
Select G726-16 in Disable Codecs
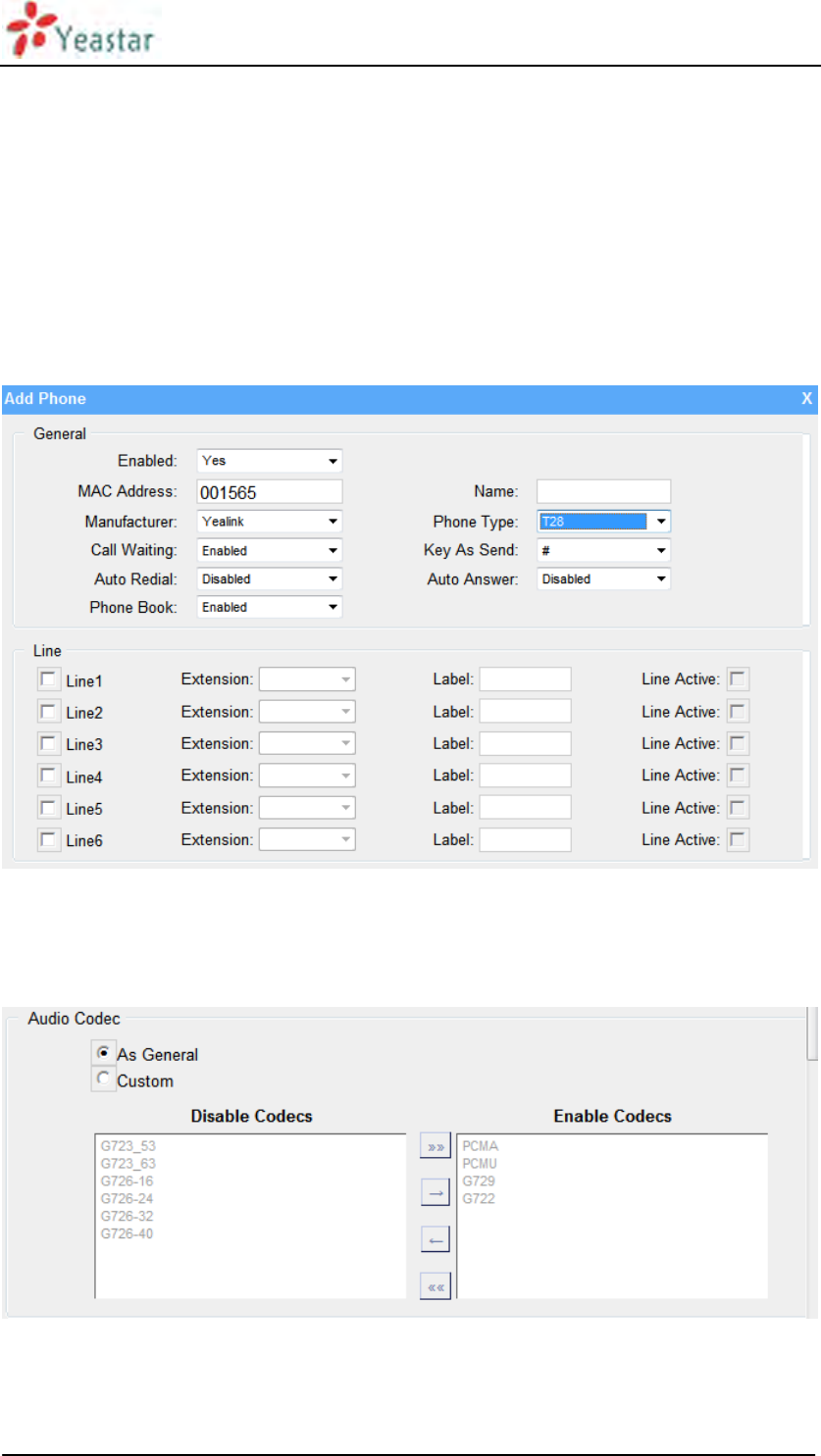pyautogui.click(x=127, y=1180)
